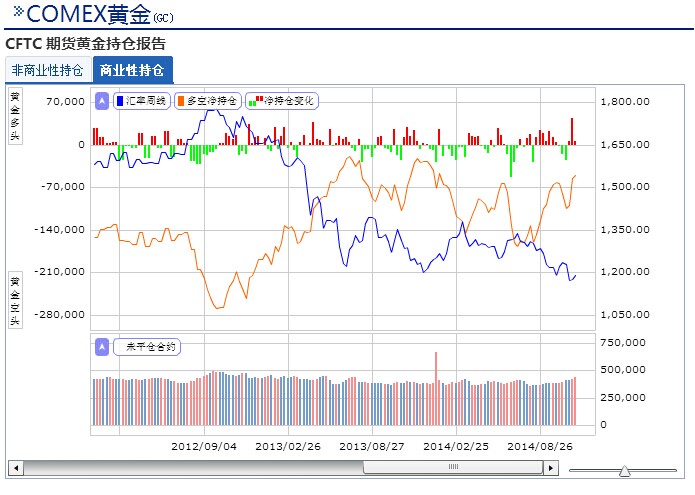Viewport: 695px width, 495px height.
Task: Click the 2012/09/04 date label
Action: coord(204,446)
